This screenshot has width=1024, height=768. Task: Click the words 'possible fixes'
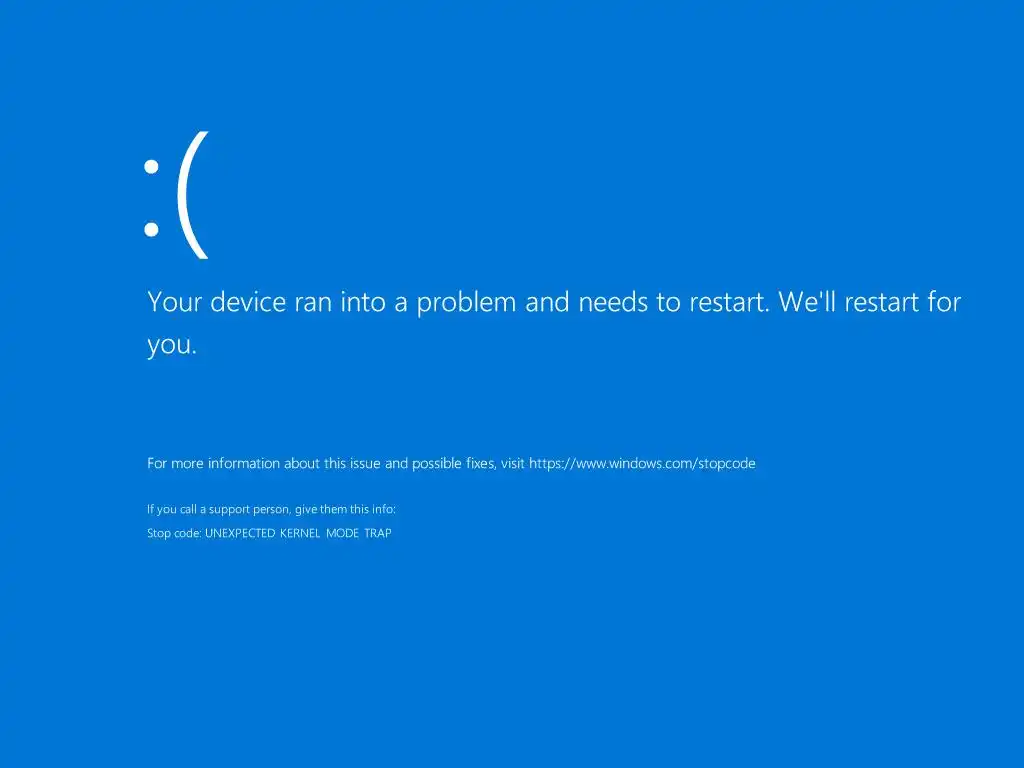click(454, 464)
